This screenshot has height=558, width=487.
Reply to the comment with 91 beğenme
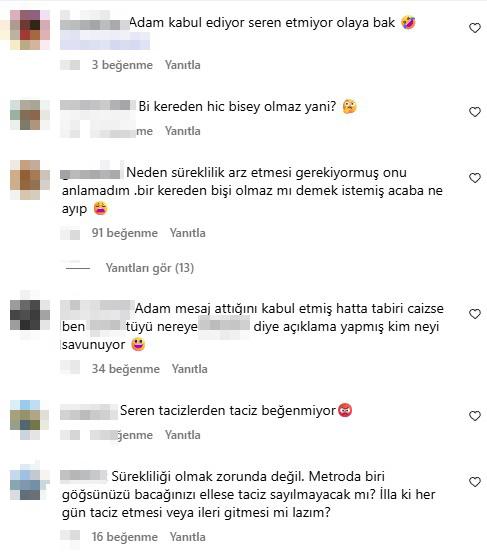[187, 233]
